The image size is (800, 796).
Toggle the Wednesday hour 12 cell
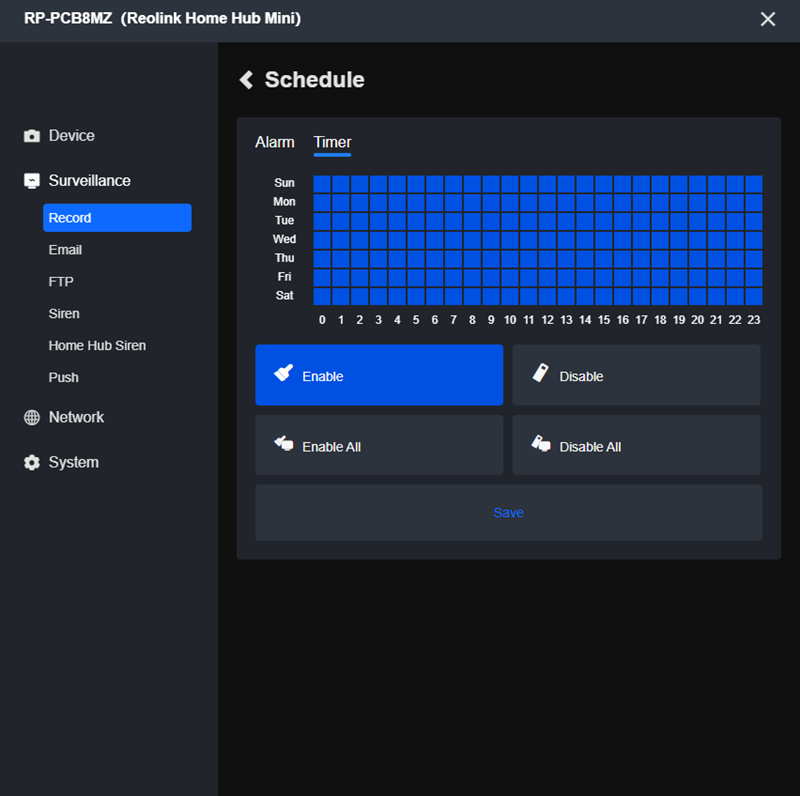point(547,240)
